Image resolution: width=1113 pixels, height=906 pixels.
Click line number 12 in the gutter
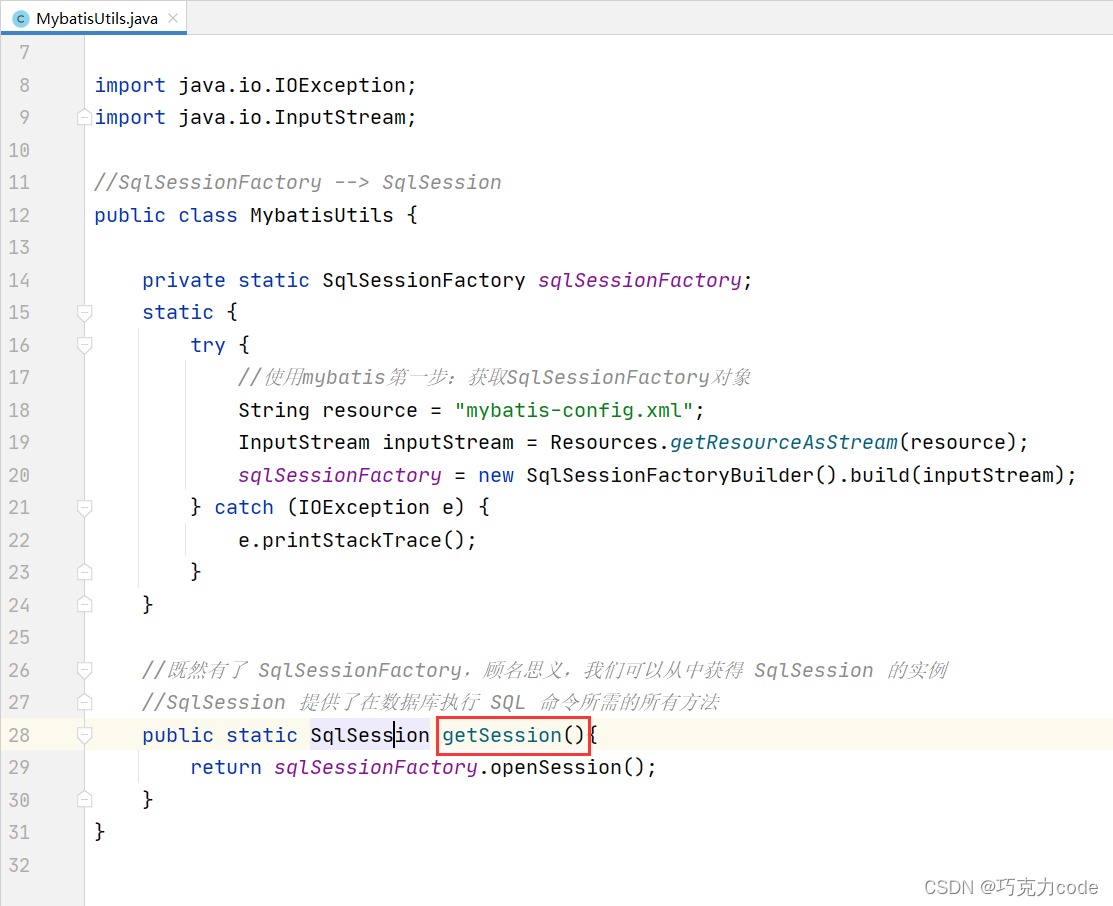(19, 215)
